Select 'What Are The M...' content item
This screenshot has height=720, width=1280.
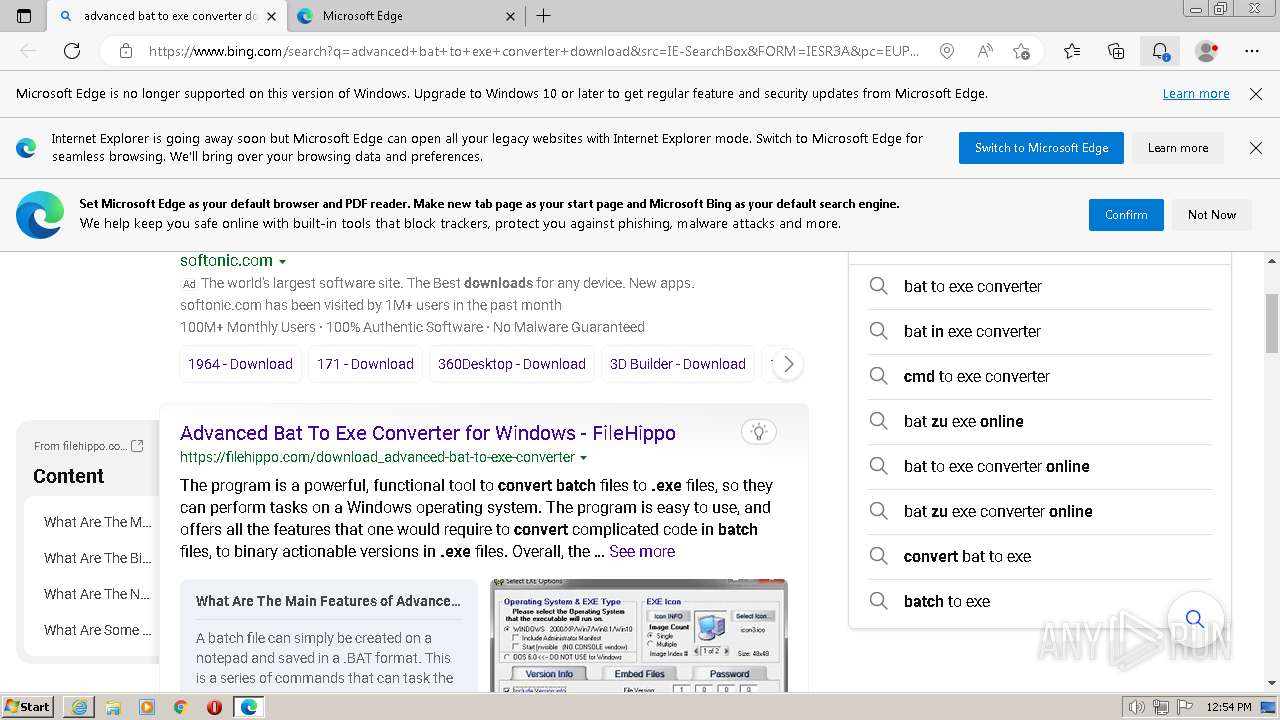(98, 522)
